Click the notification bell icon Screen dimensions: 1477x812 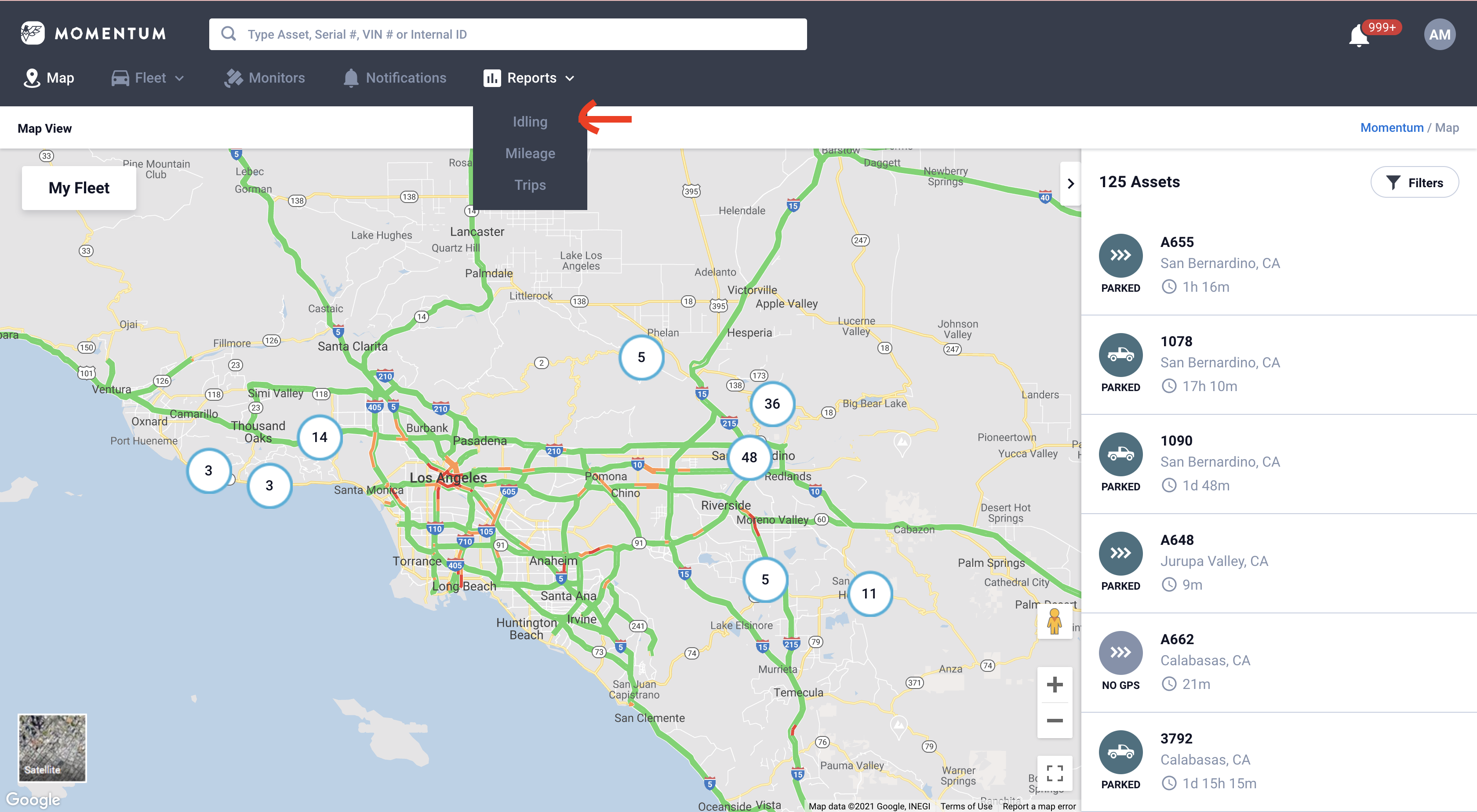coord(1359,36)
